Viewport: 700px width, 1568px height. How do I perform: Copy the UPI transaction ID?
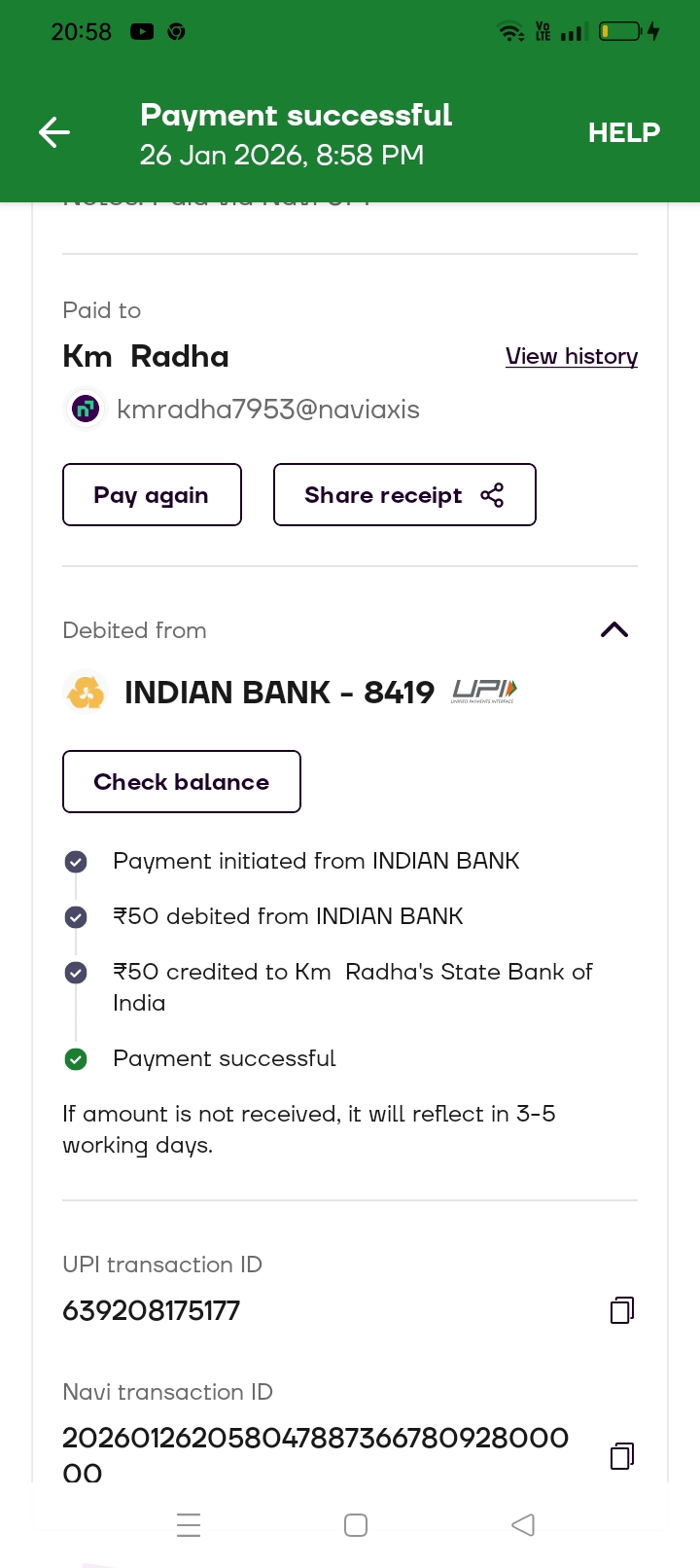point(621,1310)
